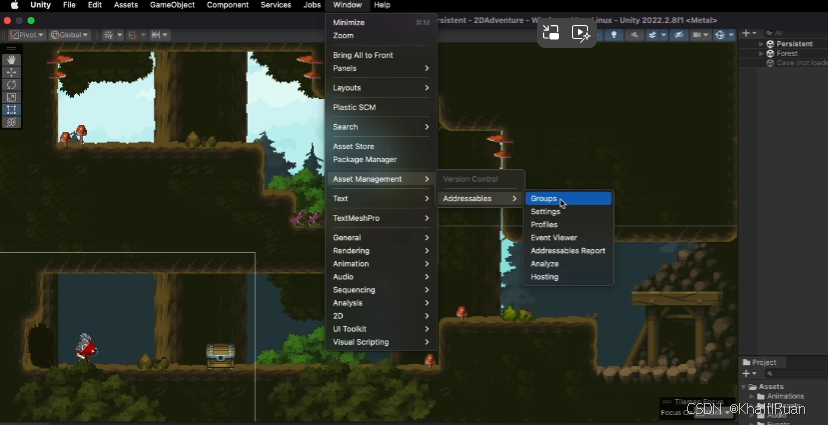Open the File menu
Image resolution: width=828 pixels, height=425 pixels.
click(x=69, y=5)
